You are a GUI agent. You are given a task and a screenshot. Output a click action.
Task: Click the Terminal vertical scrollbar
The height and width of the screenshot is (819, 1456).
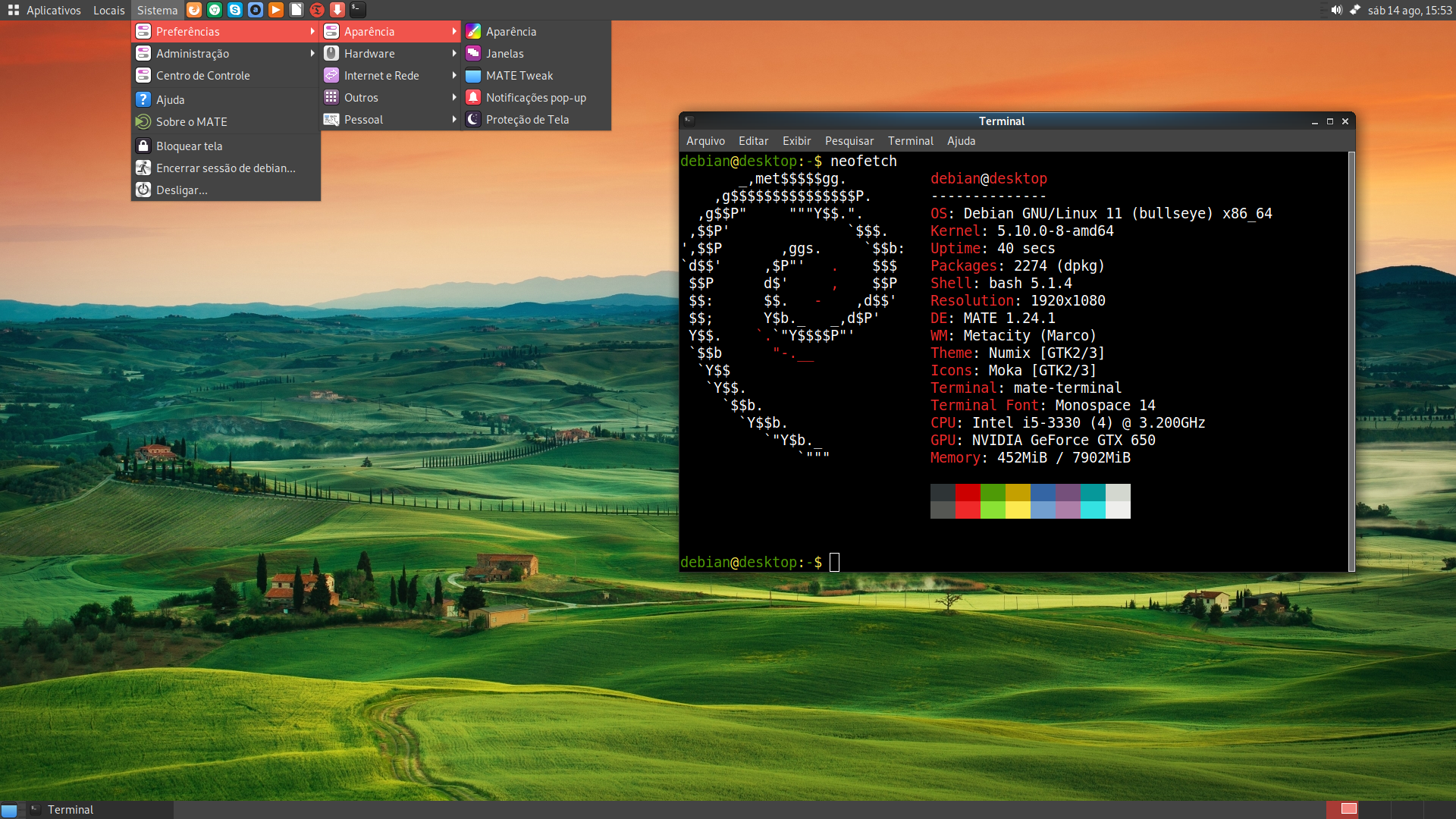(1351, 361)
